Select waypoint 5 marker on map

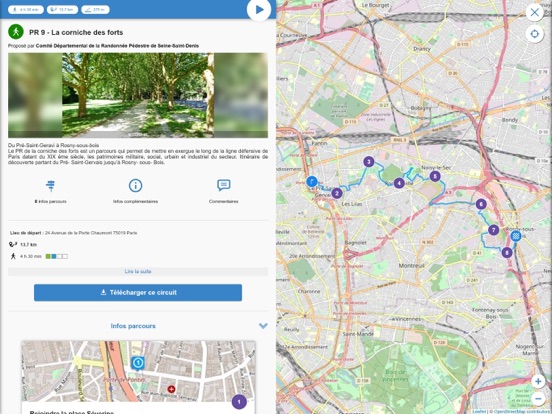[435, 176]
